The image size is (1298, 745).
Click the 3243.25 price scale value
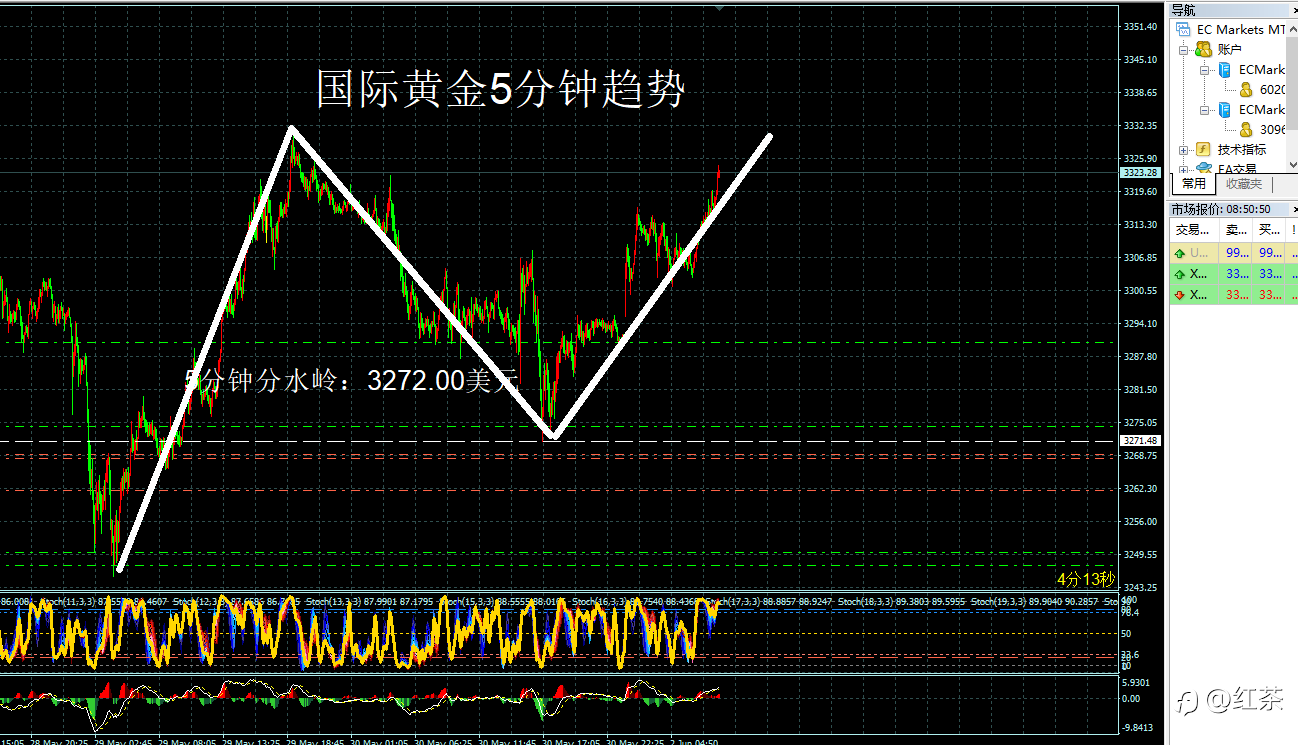[x=1141, y=587]
